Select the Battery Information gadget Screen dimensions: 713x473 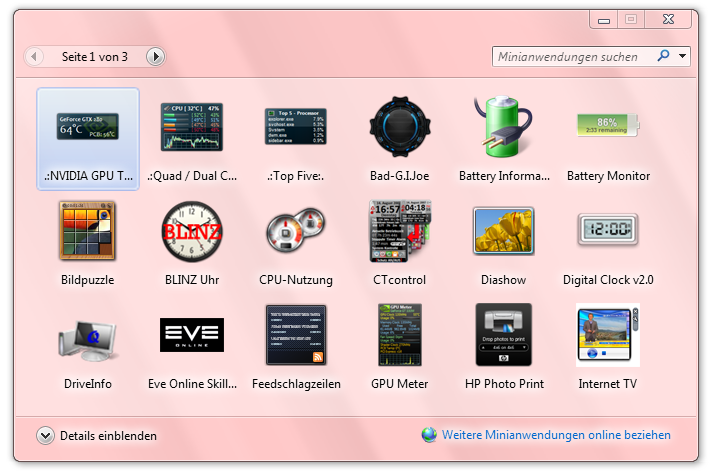[x=504, y=127]
